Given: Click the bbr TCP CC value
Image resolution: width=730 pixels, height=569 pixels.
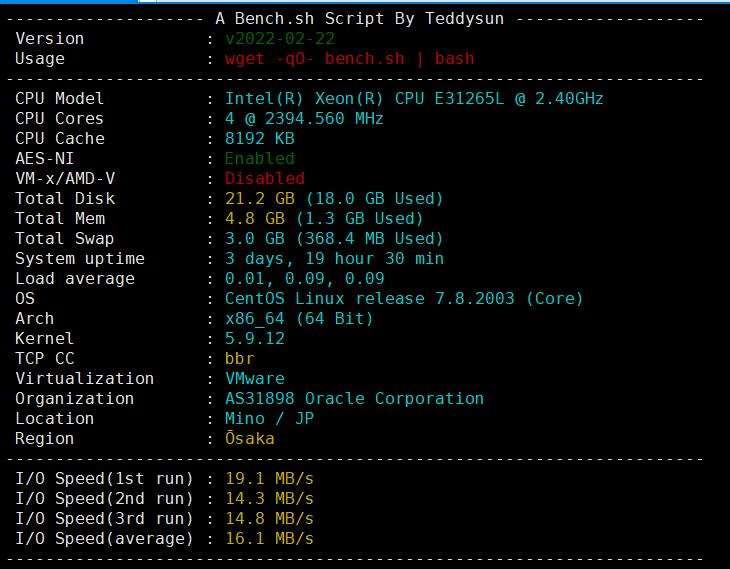Looking at the screenshot, I should tap(239, 358).
